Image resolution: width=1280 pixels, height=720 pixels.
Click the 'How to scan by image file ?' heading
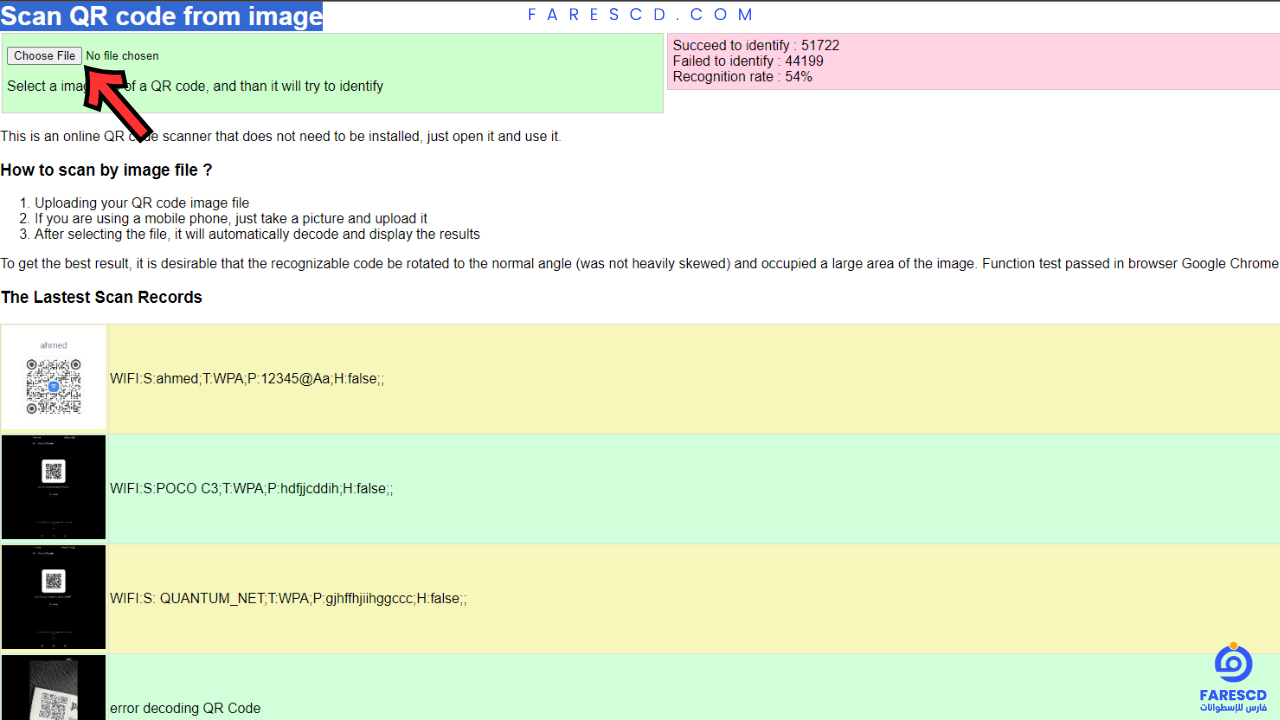106,170
